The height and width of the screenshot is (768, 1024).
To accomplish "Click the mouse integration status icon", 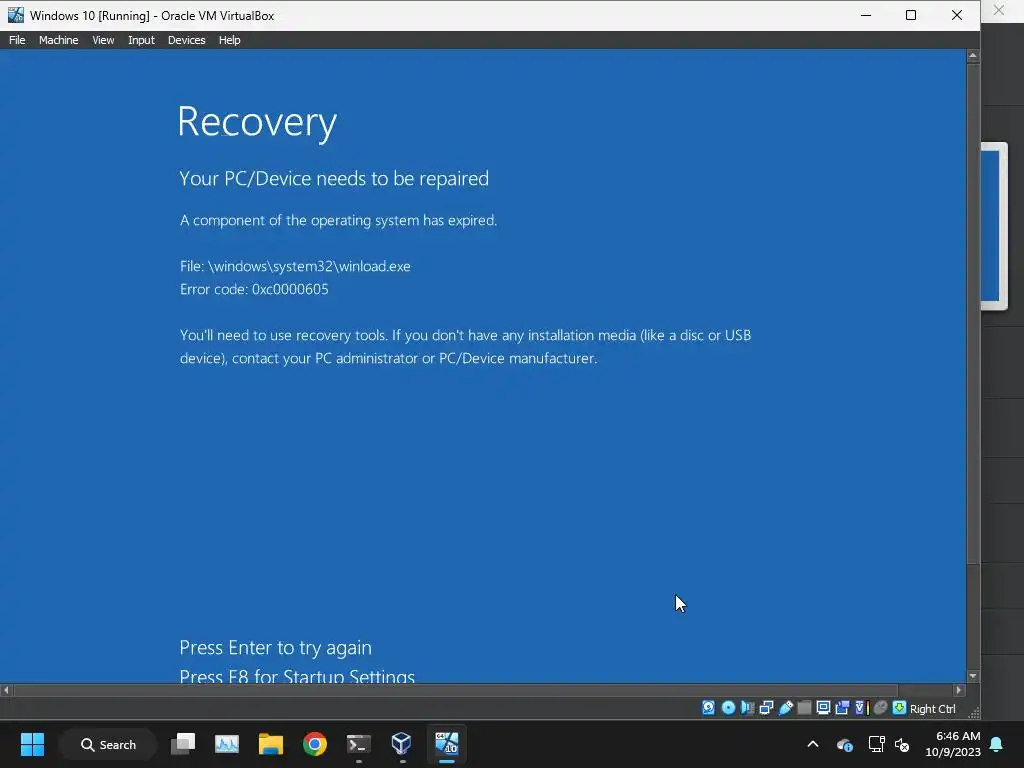I will [x=880, y=708].
